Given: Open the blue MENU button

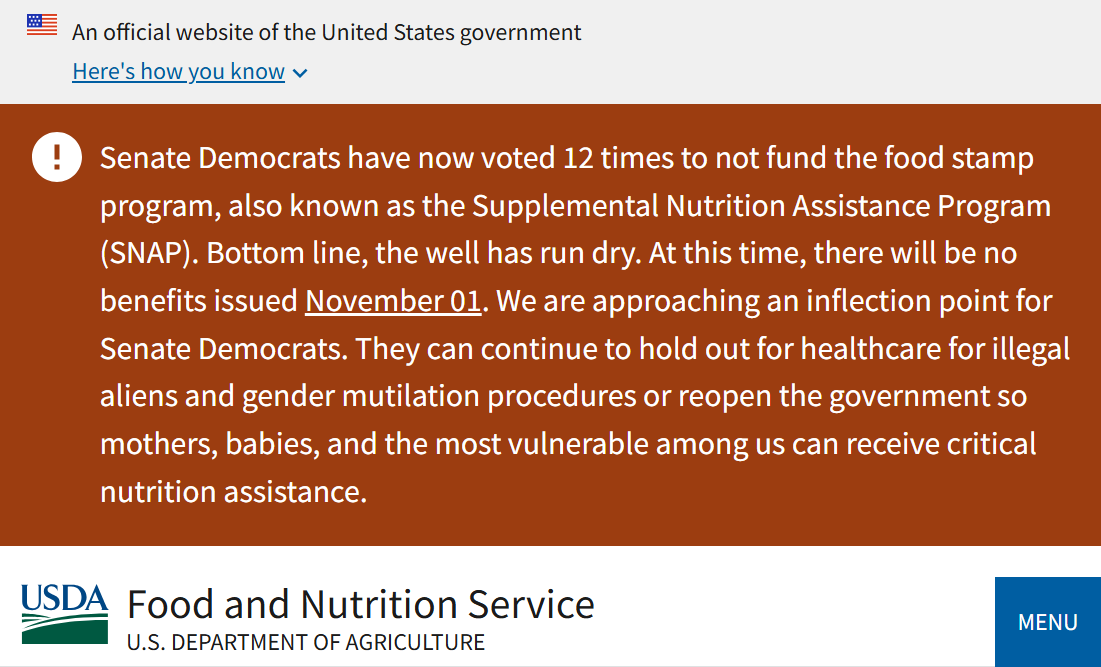Looking at the screenshot, I should (1047, 622).
